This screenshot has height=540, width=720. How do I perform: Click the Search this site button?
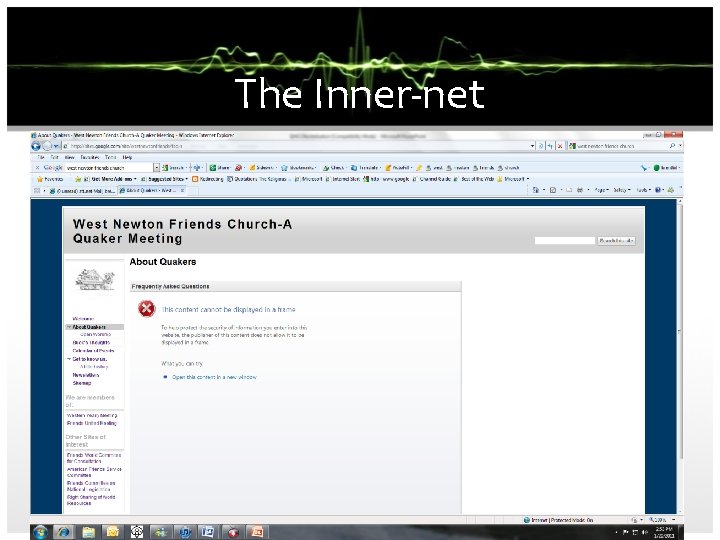[617, 240]
